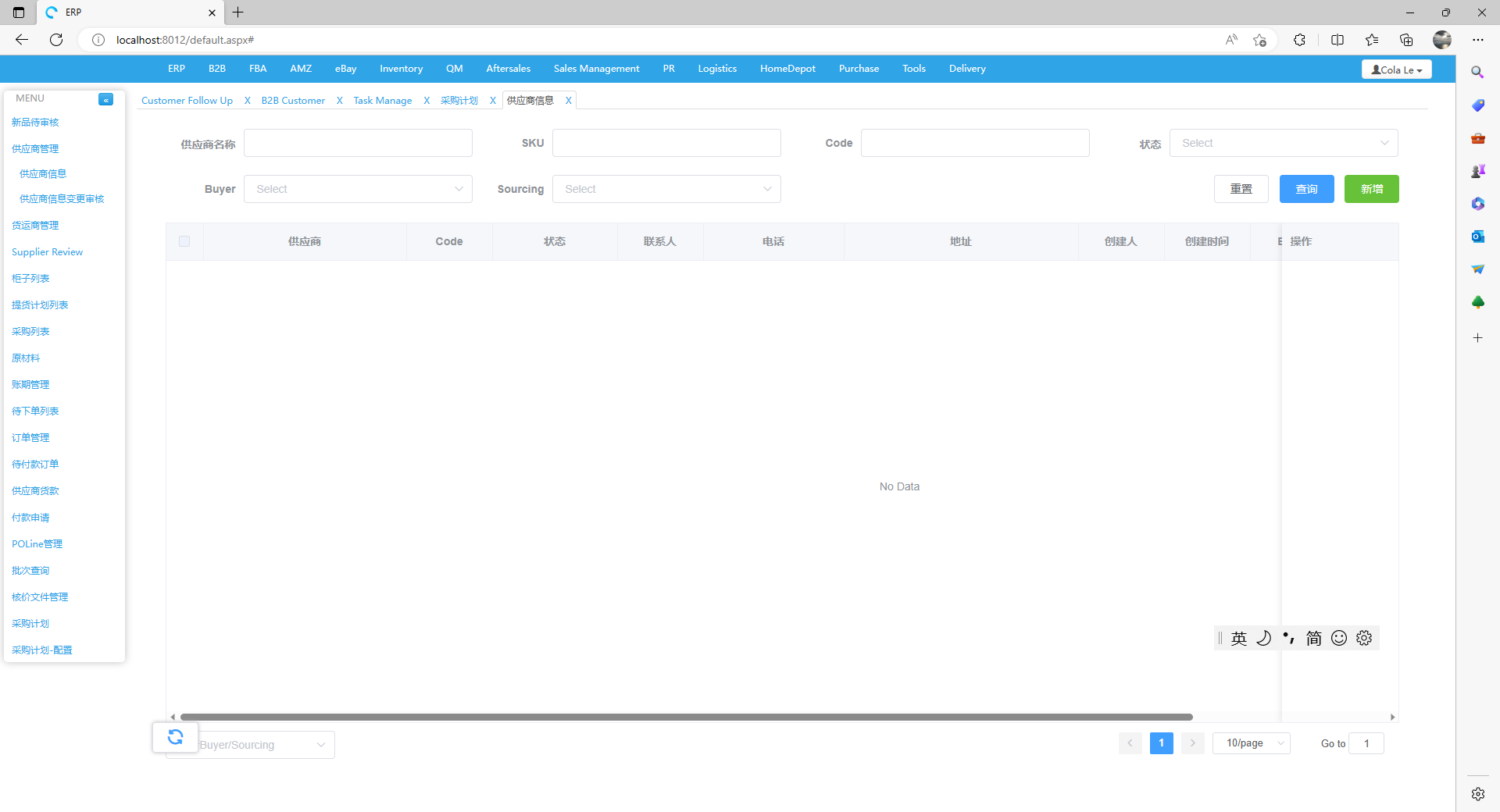The width and height of the screenshot is (1500, 812).
Task: Open a new browser tab
Action: [x=238, y=12]
